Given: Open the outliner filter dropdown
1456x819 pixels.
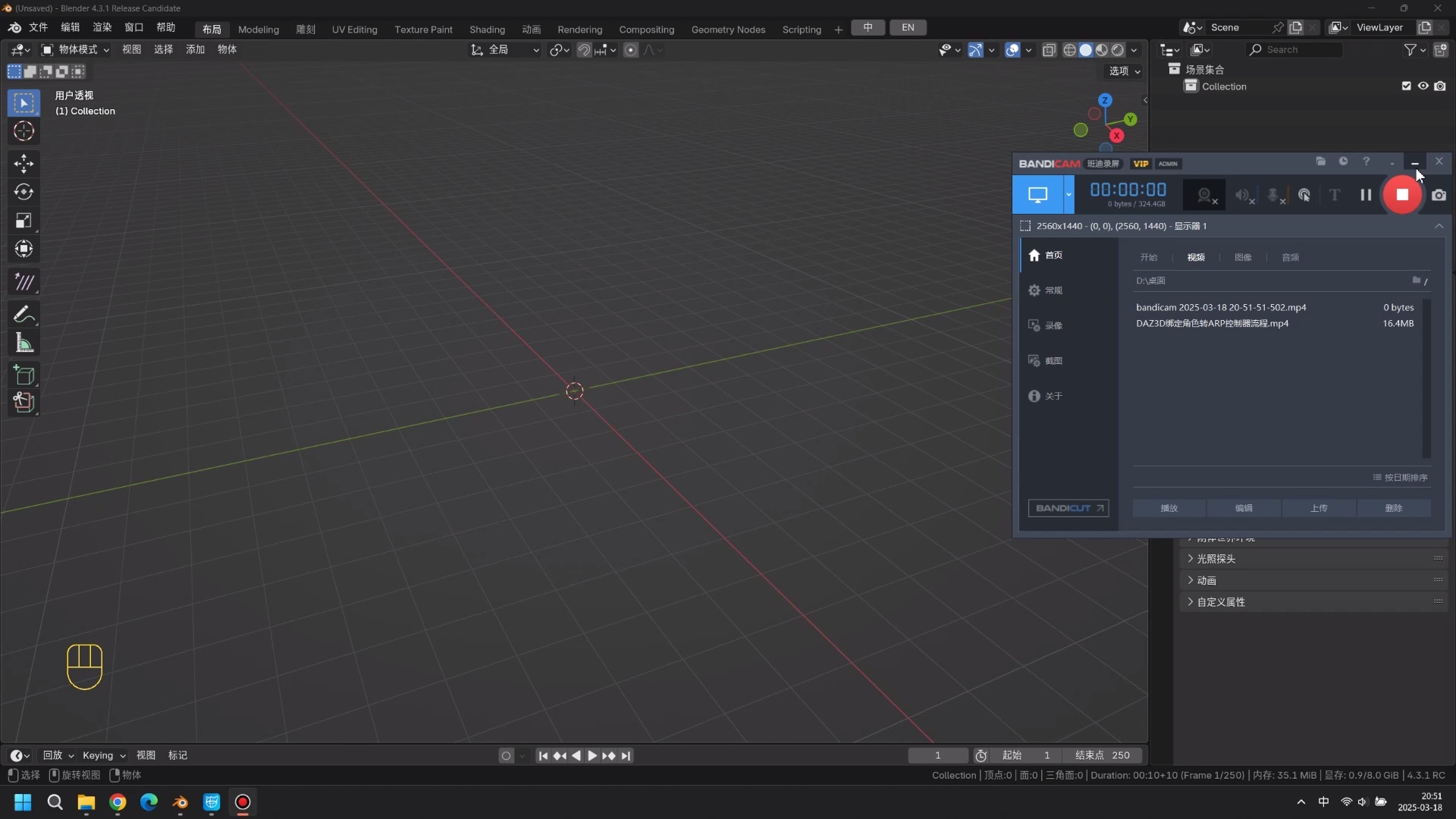Looking at the screenshot, I should tap(1413, 49).
